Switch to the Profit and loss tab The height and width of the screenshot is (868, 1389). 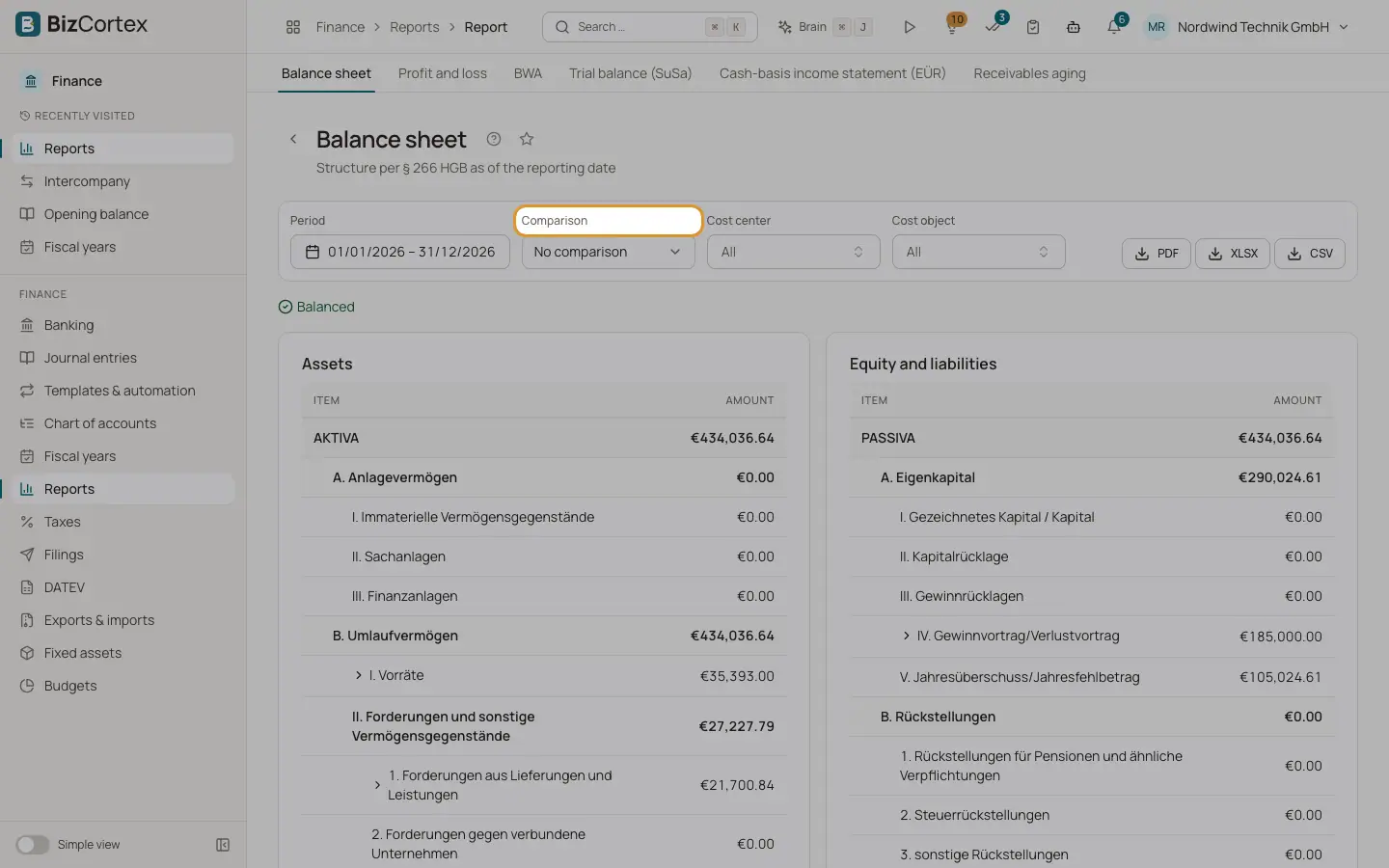(443, 73)
